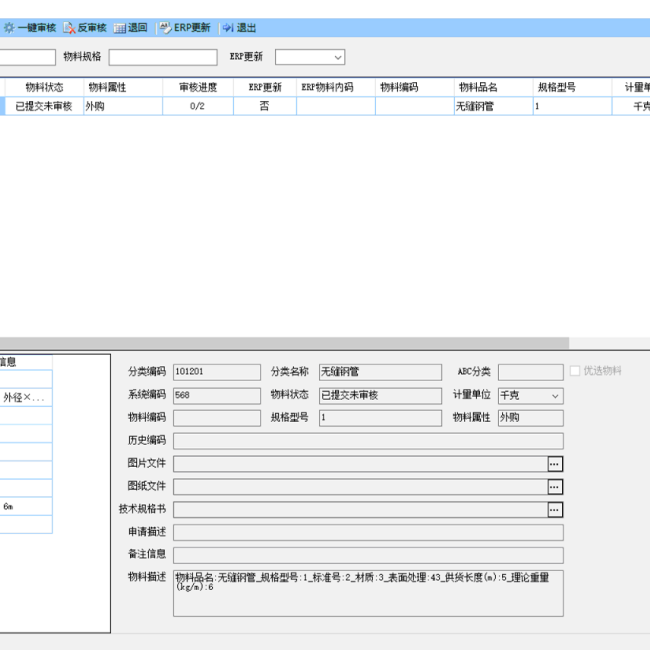This screenshot has width=650, height=650.
Task: Click the horizontal scrollbar below the grid
Action: 284,343
